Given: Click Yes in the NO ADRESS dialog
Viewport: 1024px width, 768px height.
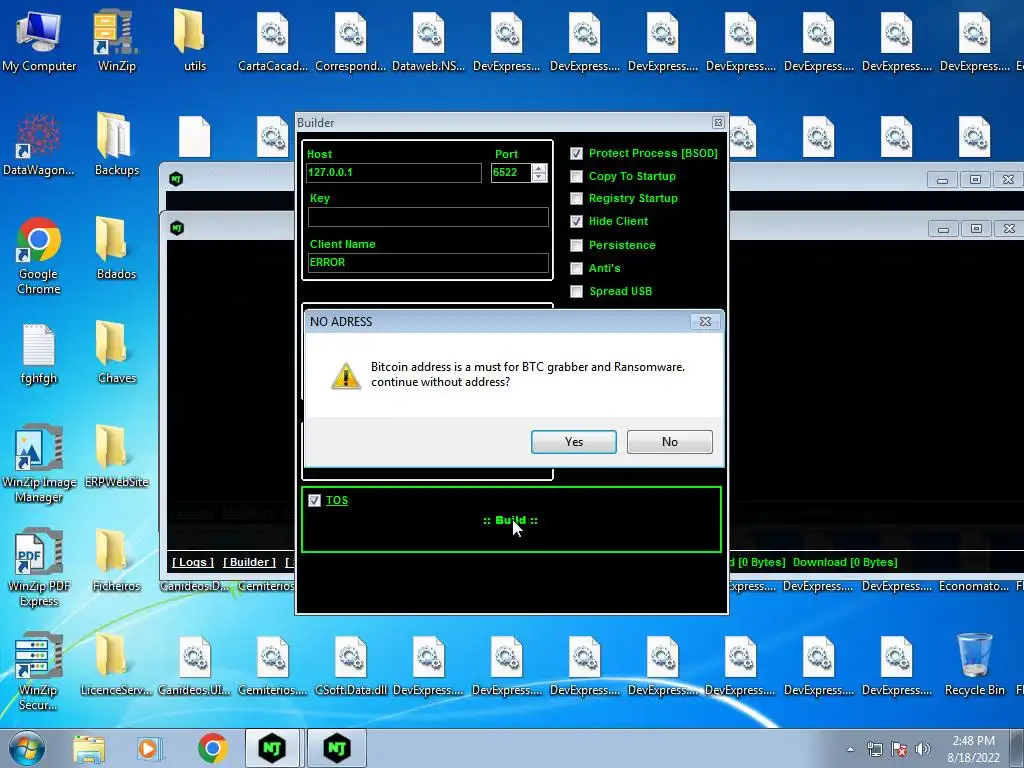Looking at the screenshot, I should (573, 442).
